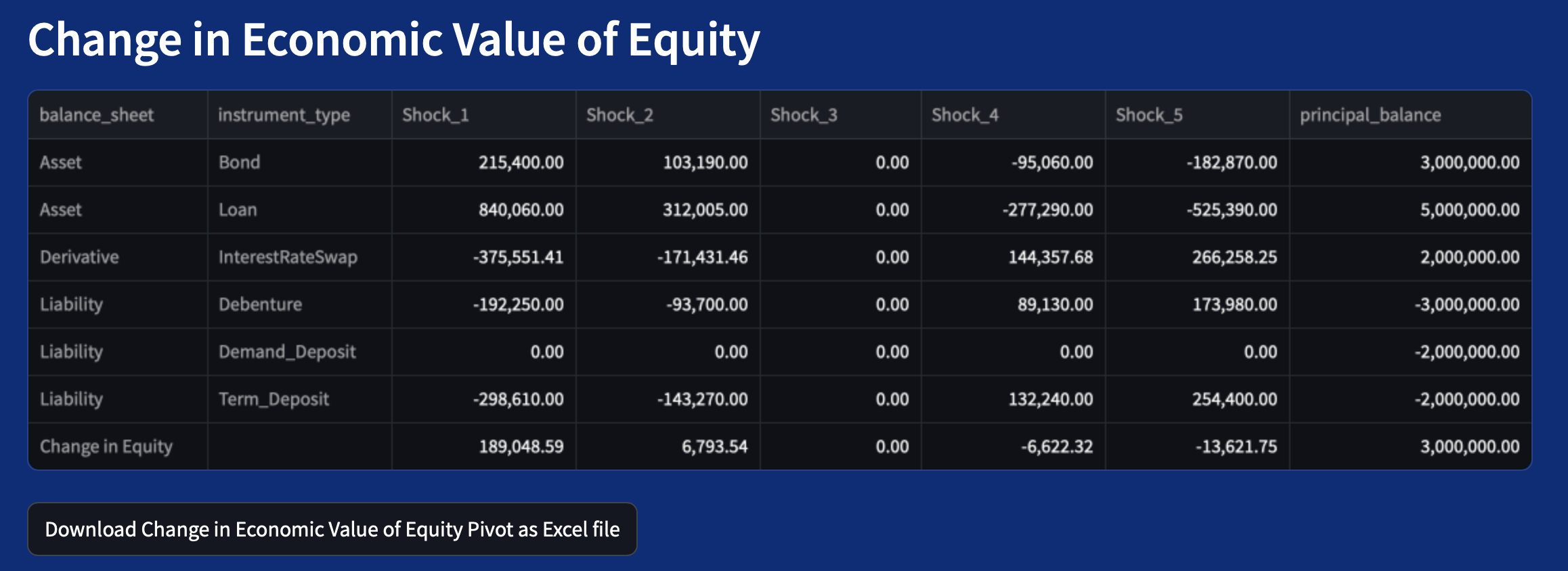The width and height of the screenshot is (1568, 571).
Task: Click the Shock_2 column header
Action: [619, 115]
